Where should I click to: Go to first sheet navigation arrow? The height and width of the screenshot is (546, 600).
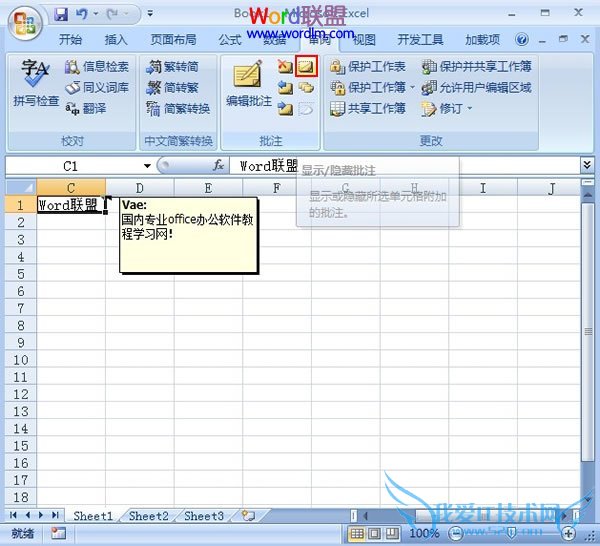pyautogui.click(x=13, y=515)
